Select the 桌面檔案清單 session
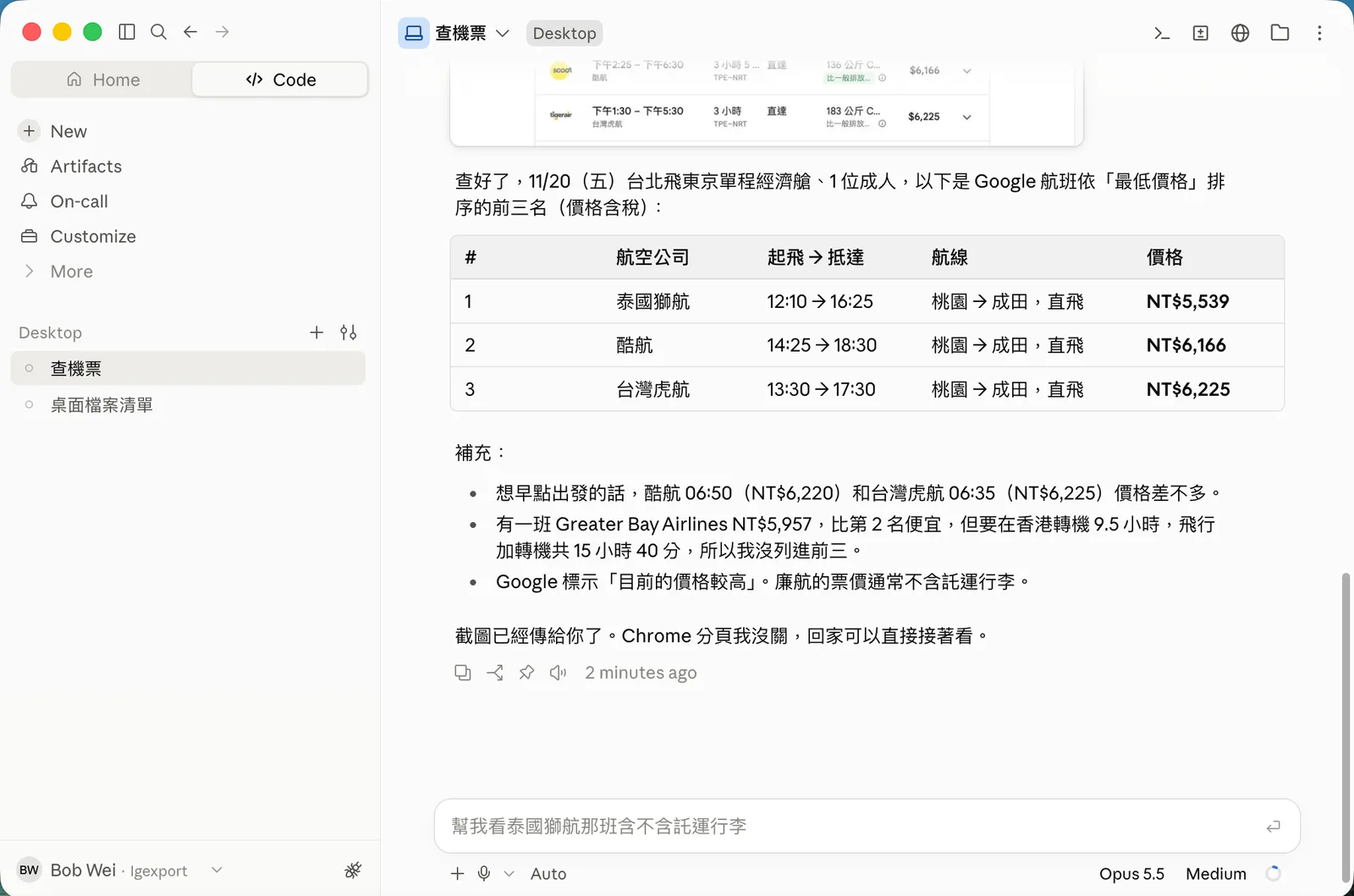The width and height of the screenshot is (1354, 896). [188, 405]
